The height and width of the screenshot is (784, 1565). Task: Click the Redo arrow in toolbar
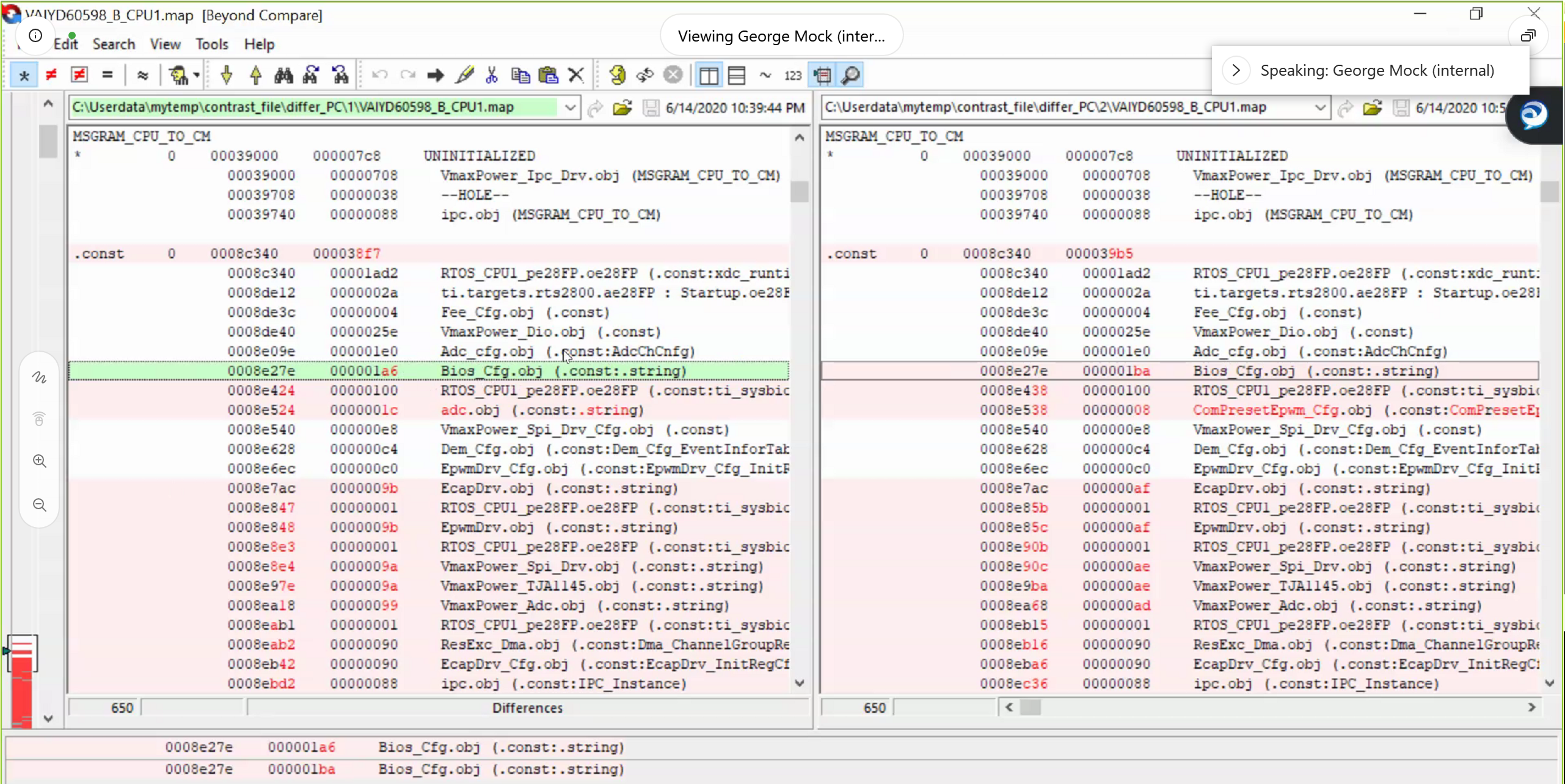coord(408,75)
